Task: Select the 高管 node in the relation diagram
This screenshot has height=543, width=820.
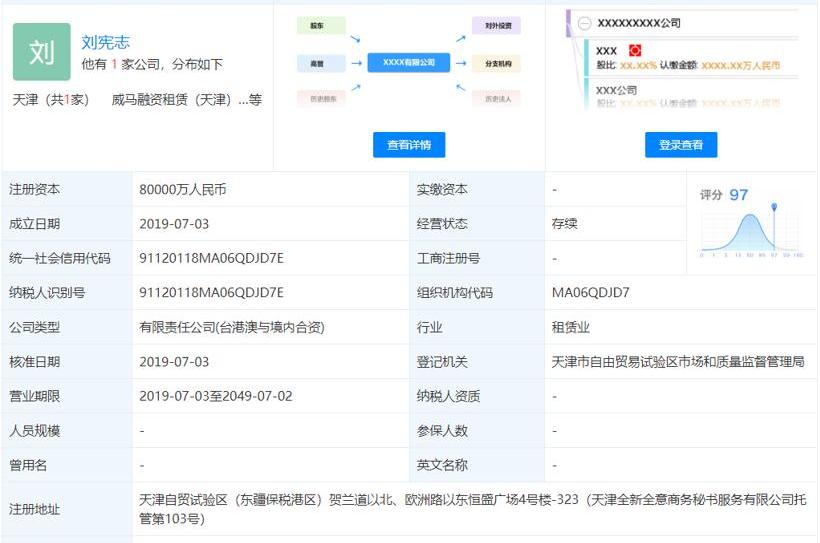Action: pos(321,63)
